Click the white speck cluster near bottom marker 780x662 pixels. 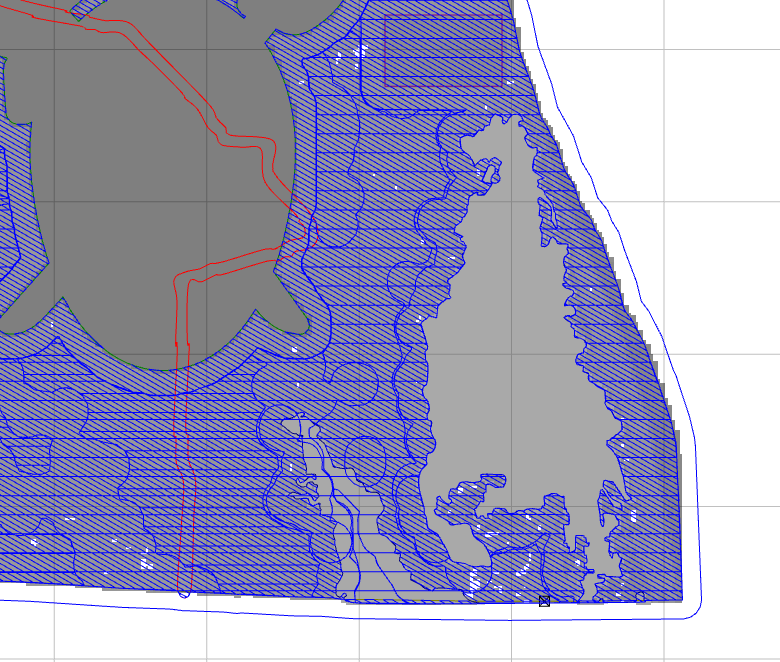(473, 581)
